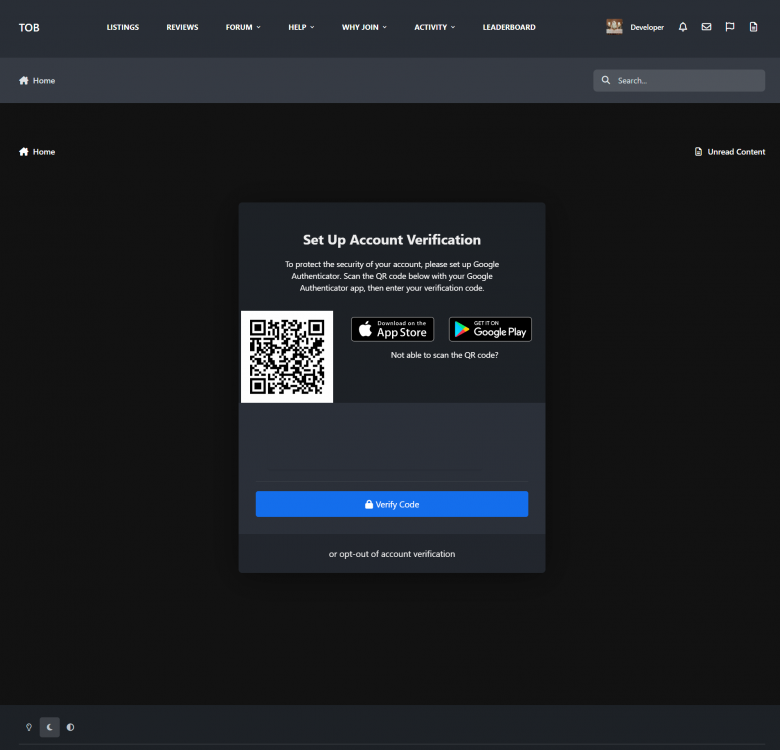
Task: Focus the Search input field
Action: [x=679, y=81]
